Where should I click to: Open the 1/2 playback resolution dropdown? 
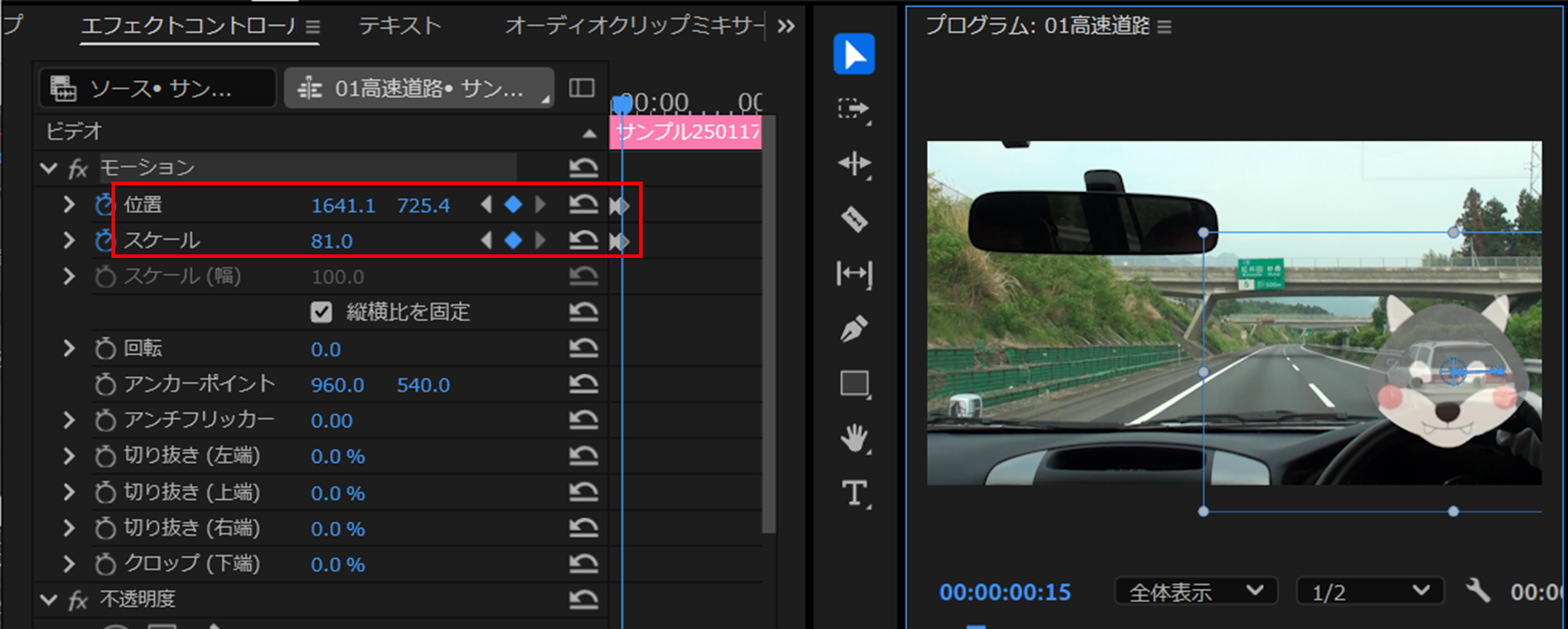tap(1370, 592)
